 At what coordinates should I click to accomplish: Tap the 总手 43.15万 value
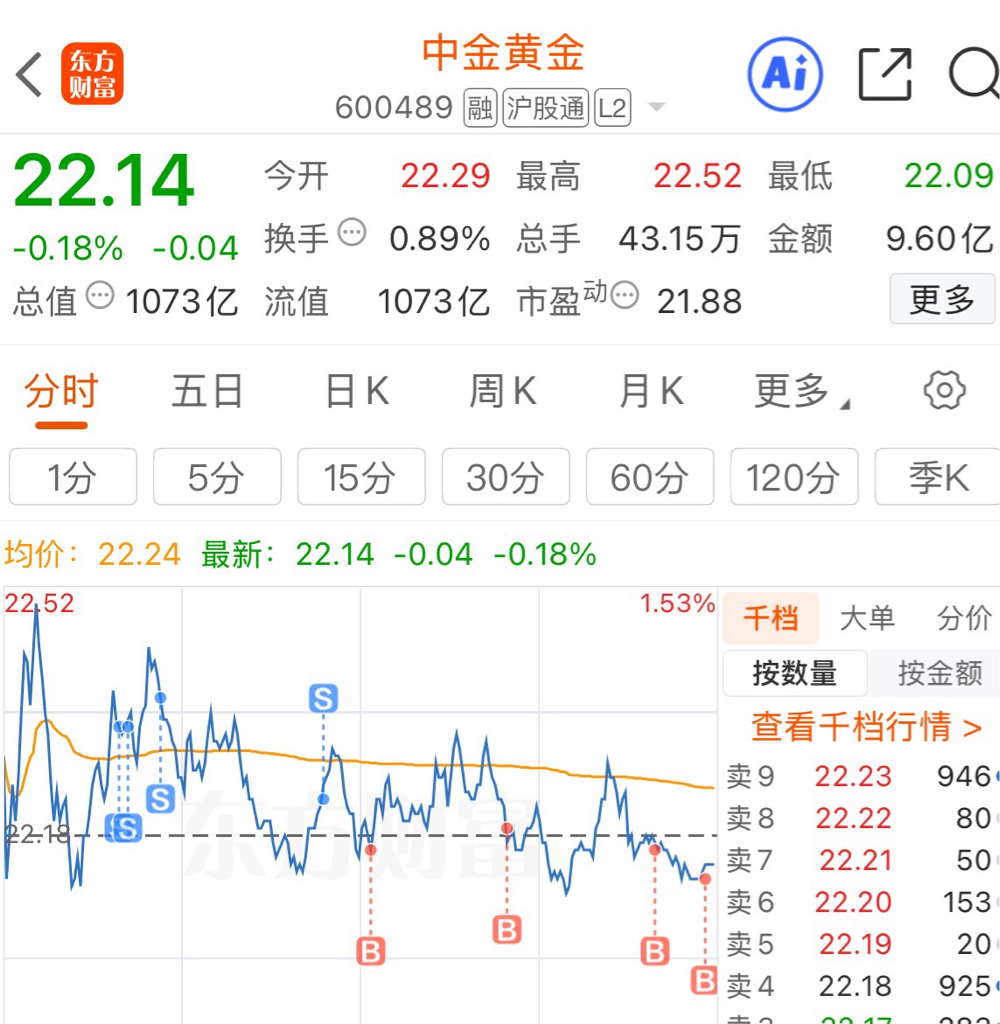(679, 238)
